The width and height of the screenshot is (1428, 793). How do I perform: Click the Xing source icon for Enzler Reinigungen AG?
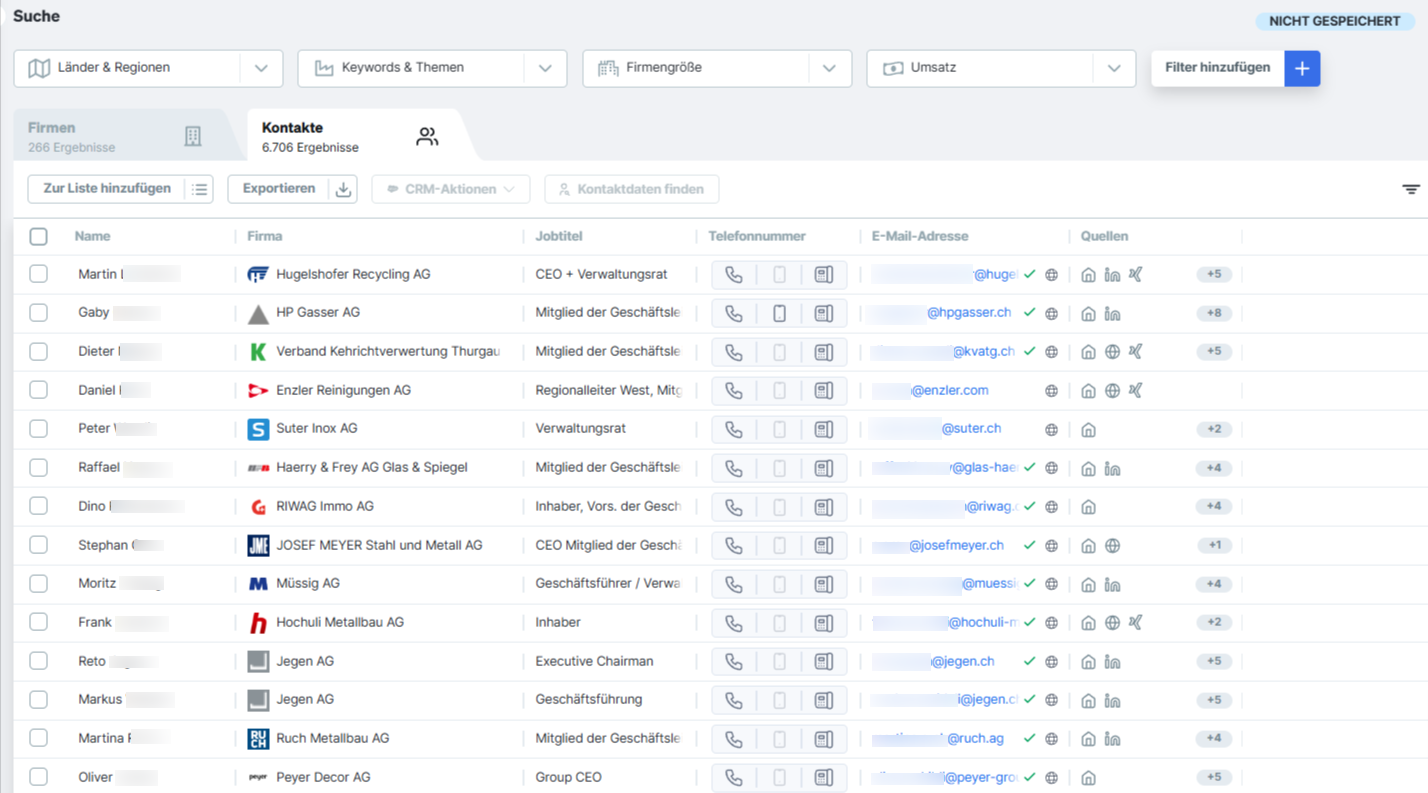click(x=1135, y=391)
